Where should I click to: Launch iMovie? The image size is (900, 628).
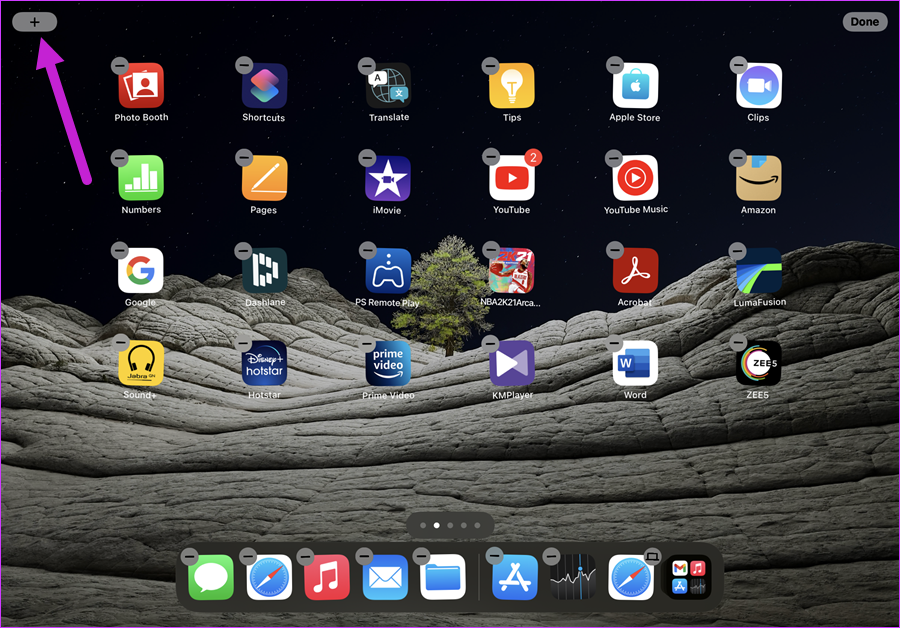point(389,178)
